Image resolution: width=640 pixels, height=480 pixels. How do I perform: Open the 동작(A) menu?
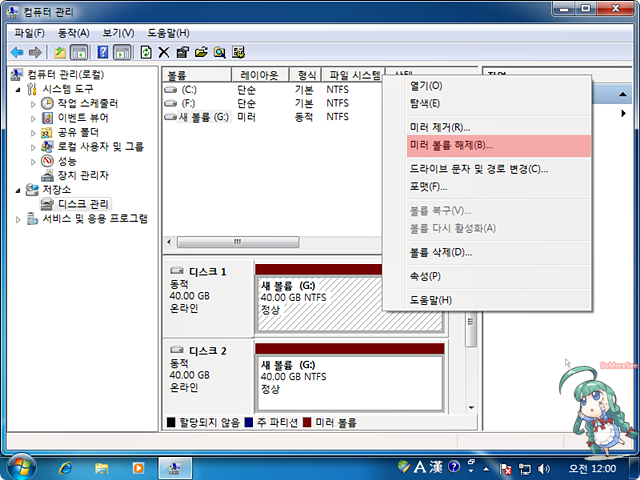[73, 33]
